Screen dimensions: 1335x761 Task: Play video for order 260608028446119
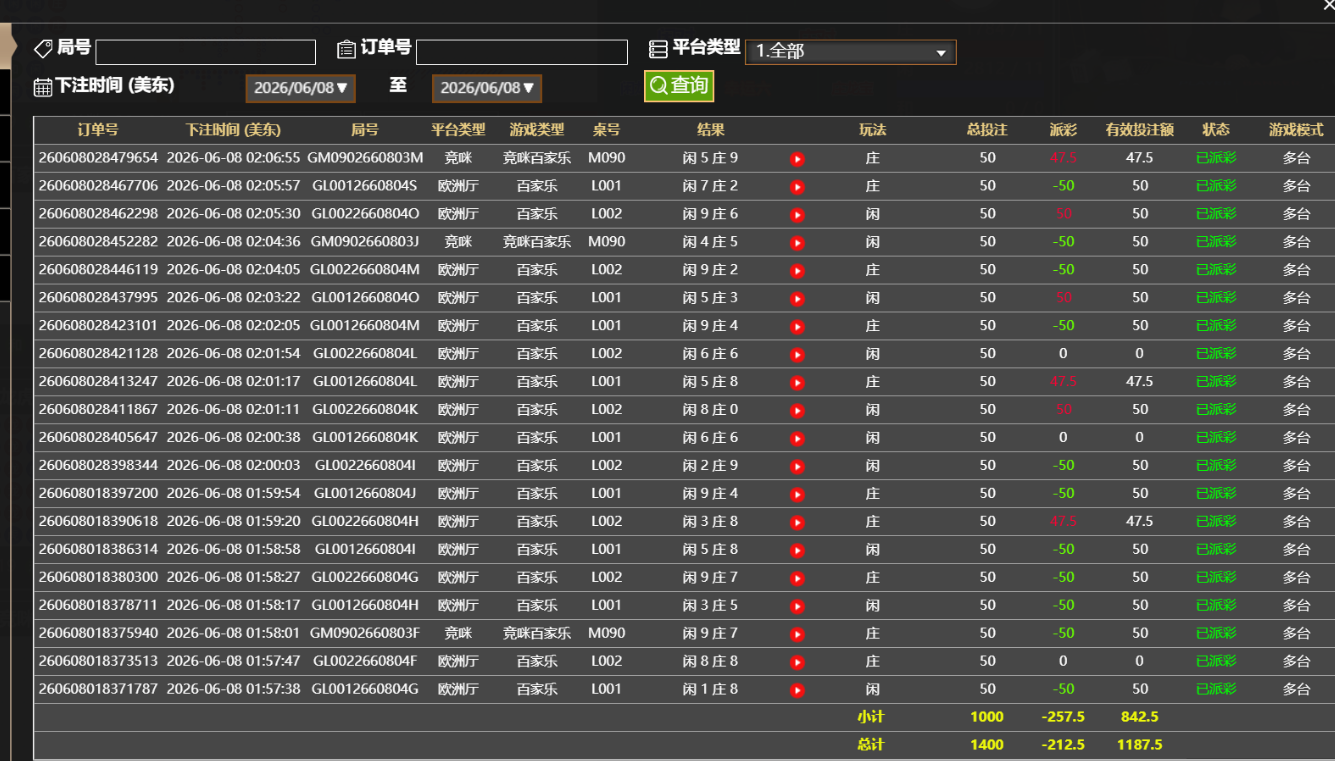[x=797, y=270]
